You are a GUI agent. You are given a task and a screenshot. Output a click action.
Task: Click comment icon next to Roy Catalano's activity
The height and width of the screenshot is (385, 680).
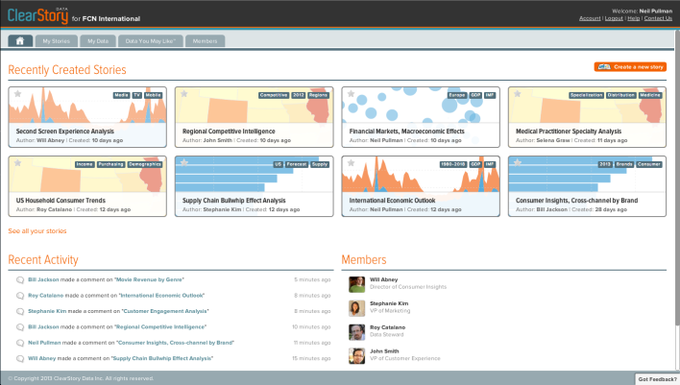click(20, 296)
